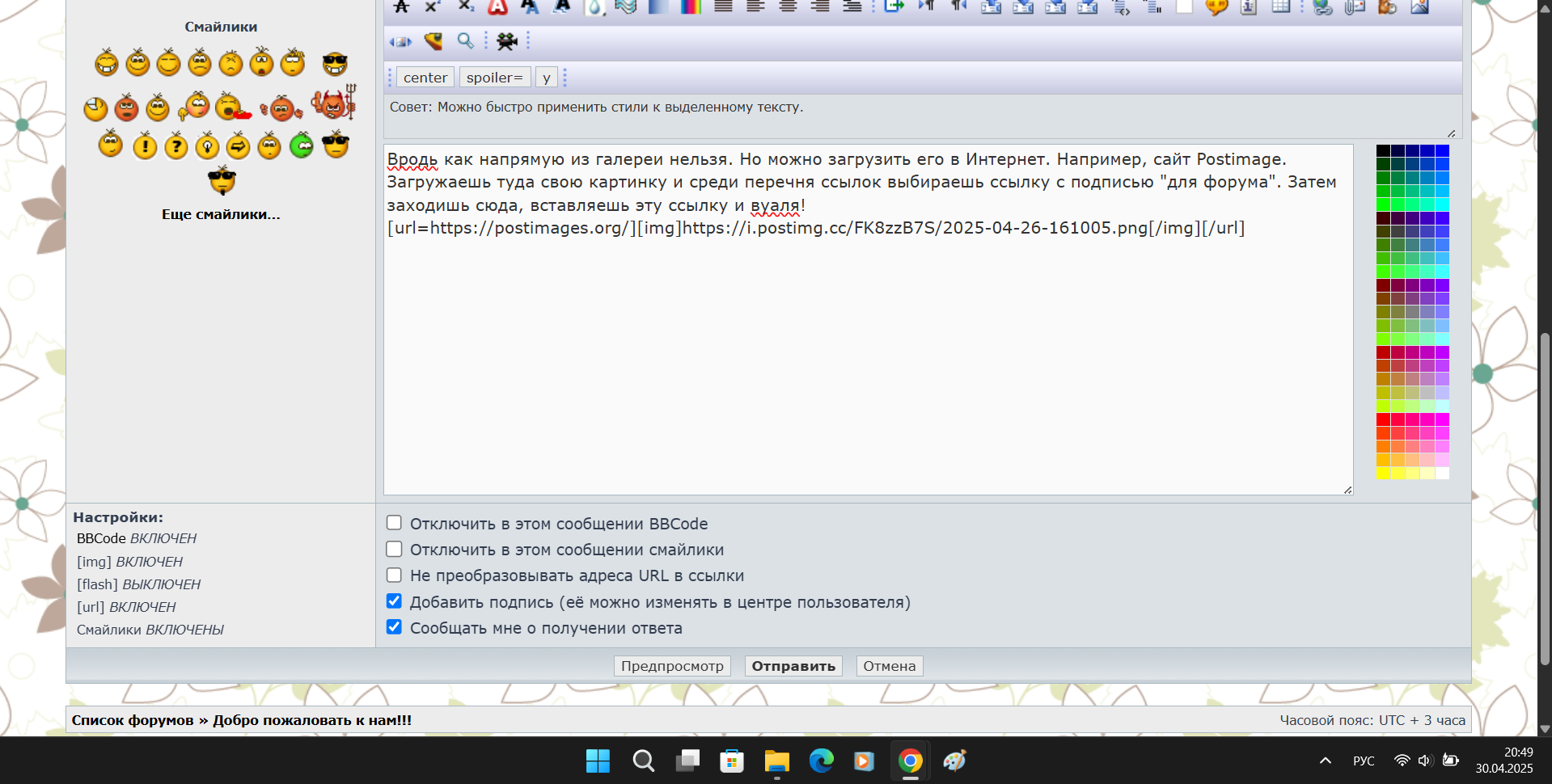Click the rainbow font color toolbar icon
The height and width of the screenshot is (784, 1552).
tap(691, 6)
